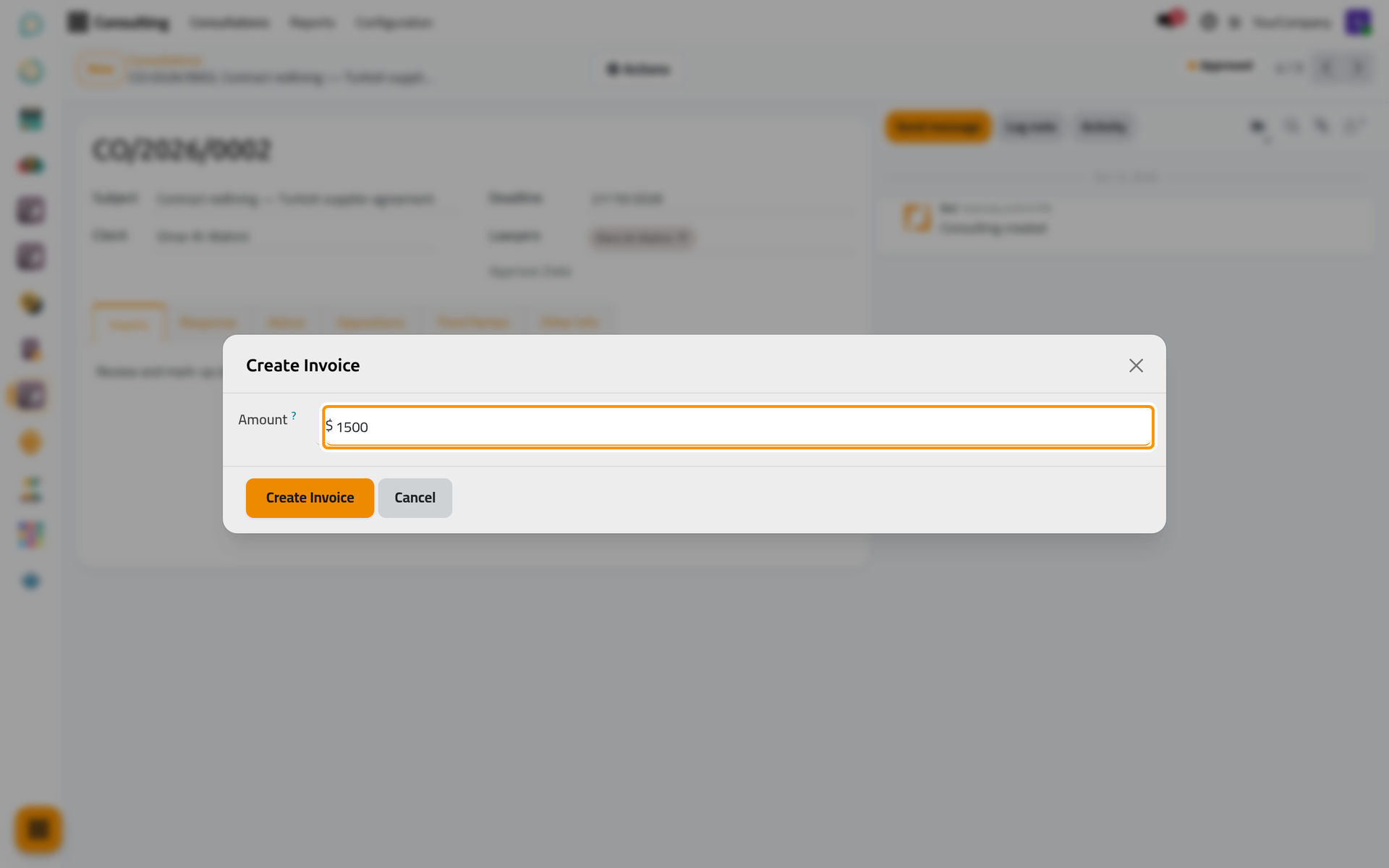Click the Amount field label
The width and height of the screenshot is (1389, 868).
tap(263, 420)
